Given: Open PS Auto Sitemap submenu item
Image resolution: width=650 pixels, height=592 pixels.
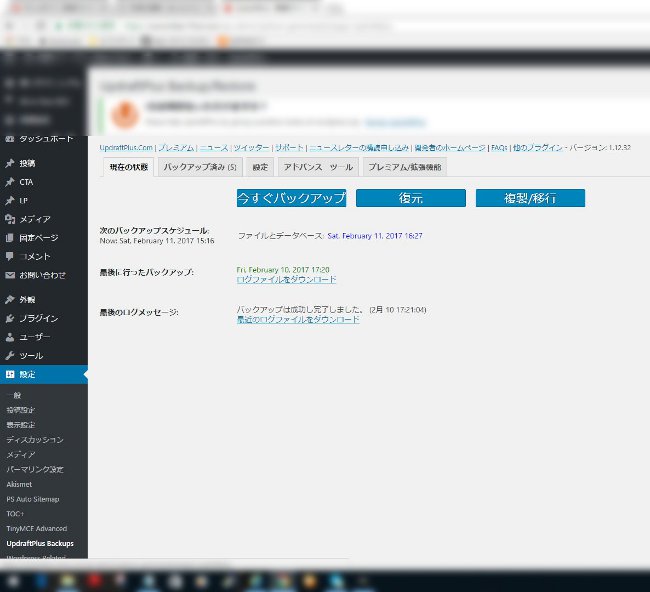Looking at the screenshot, I should (x=33, y=499).
